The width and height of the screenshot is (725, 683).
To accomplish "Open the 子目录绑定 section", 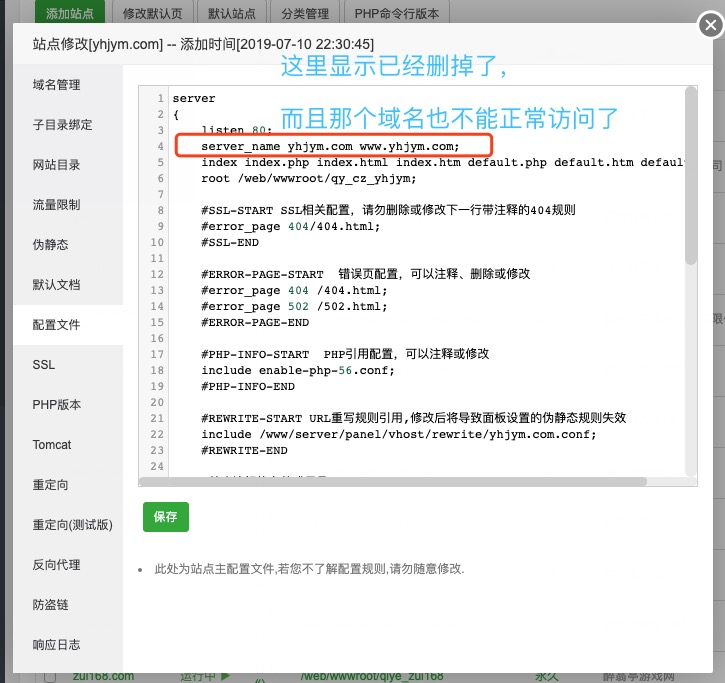I will 62,125.
